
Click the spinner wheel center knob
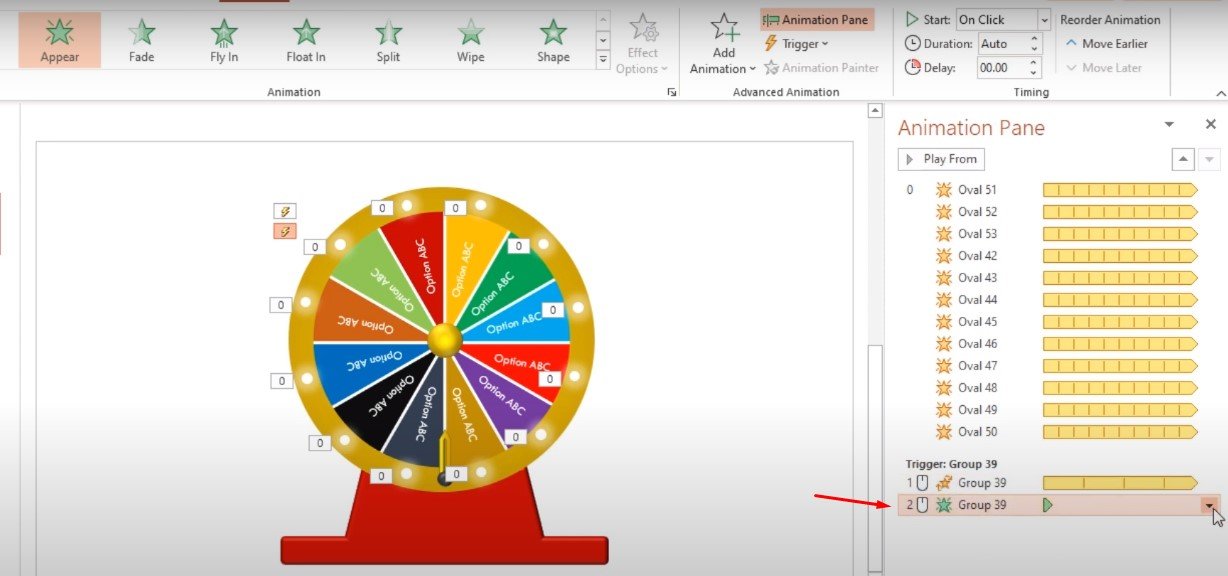443,340
